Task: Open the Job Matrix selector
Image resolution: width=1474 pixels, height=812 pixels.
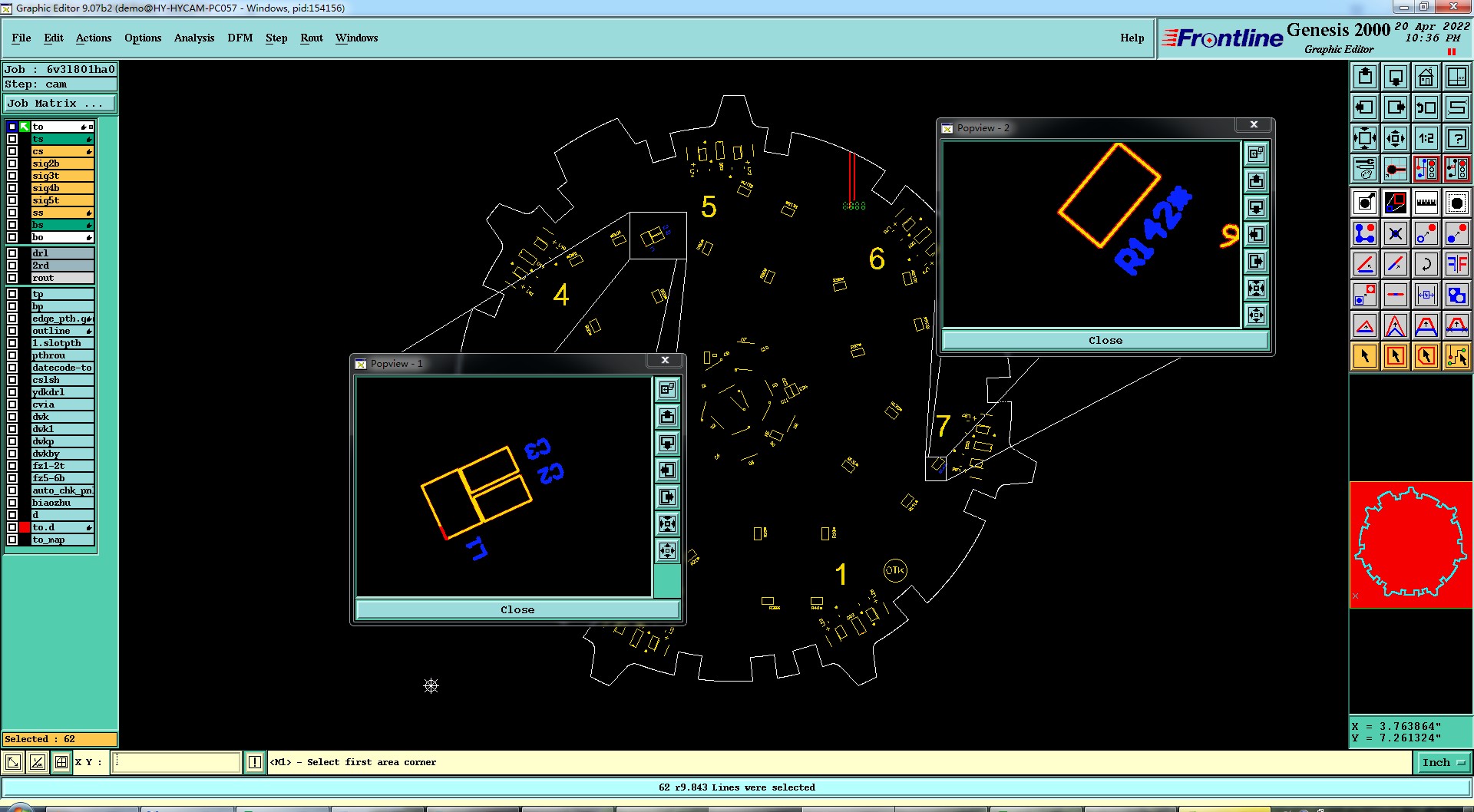Action: tap(60, 103)
